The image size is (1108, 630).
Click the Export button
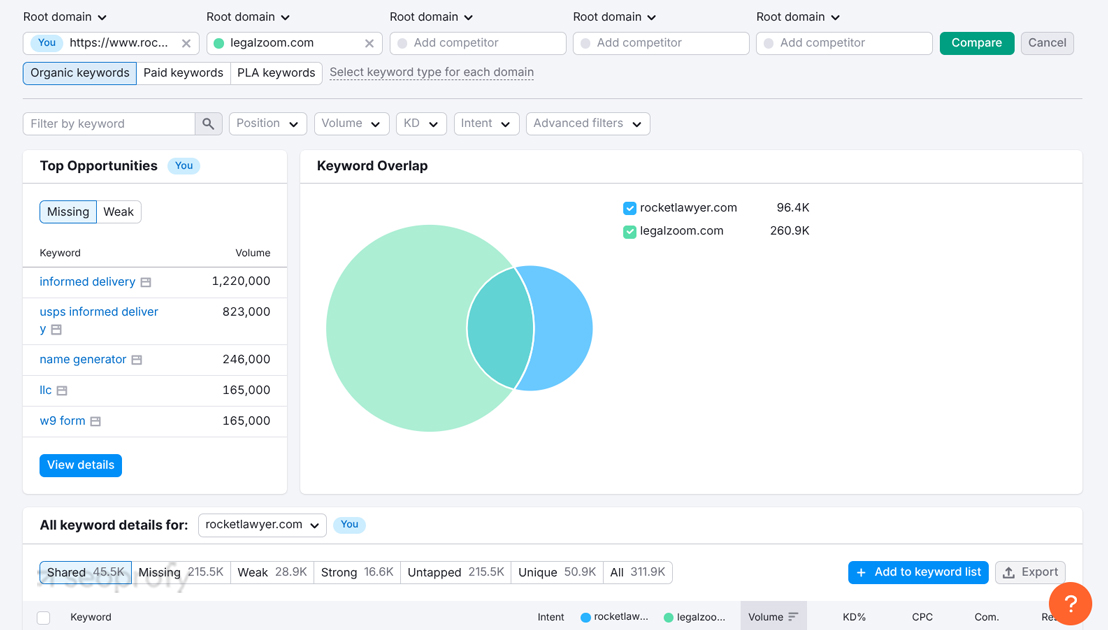click(x=1030, y=572)
